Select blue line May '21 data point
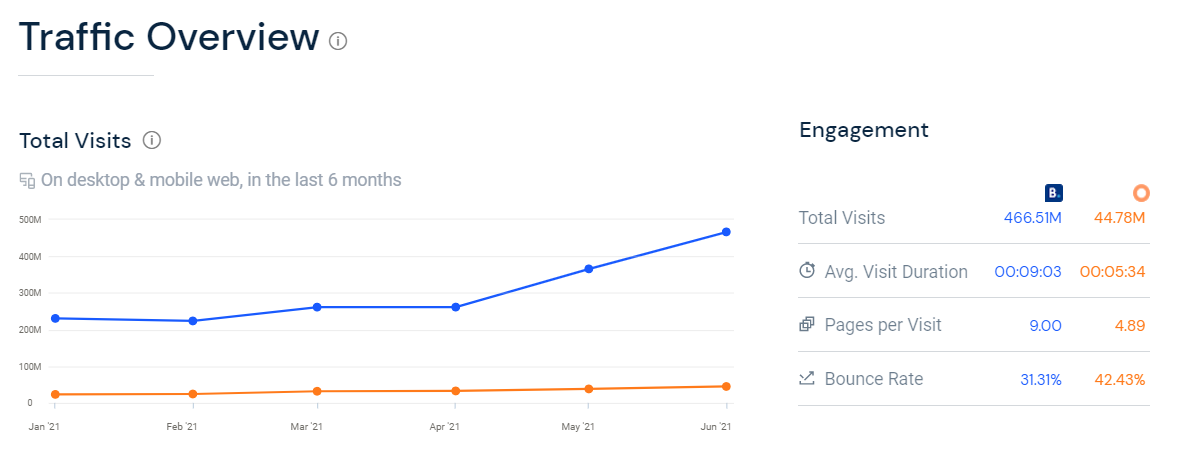Viewport: 1194px width, 451px height. point(588,269)
